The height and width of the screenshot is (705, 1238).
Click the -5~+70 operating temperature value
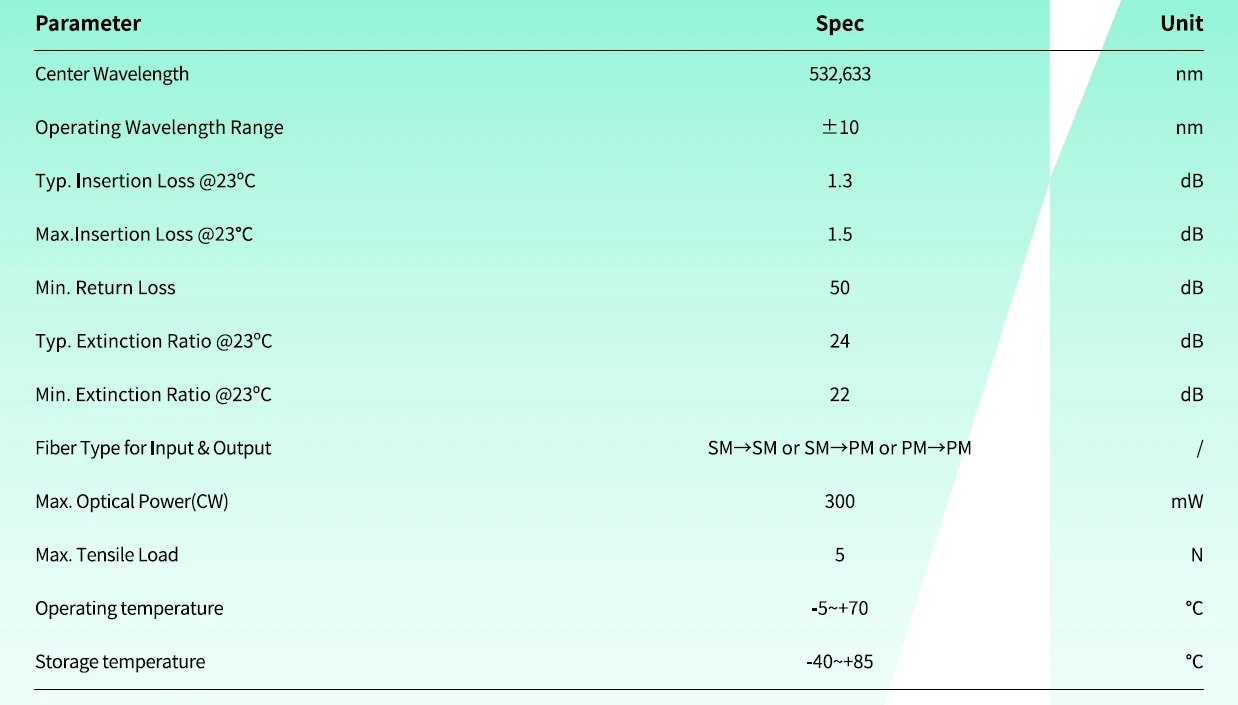[x=839, y=608]
